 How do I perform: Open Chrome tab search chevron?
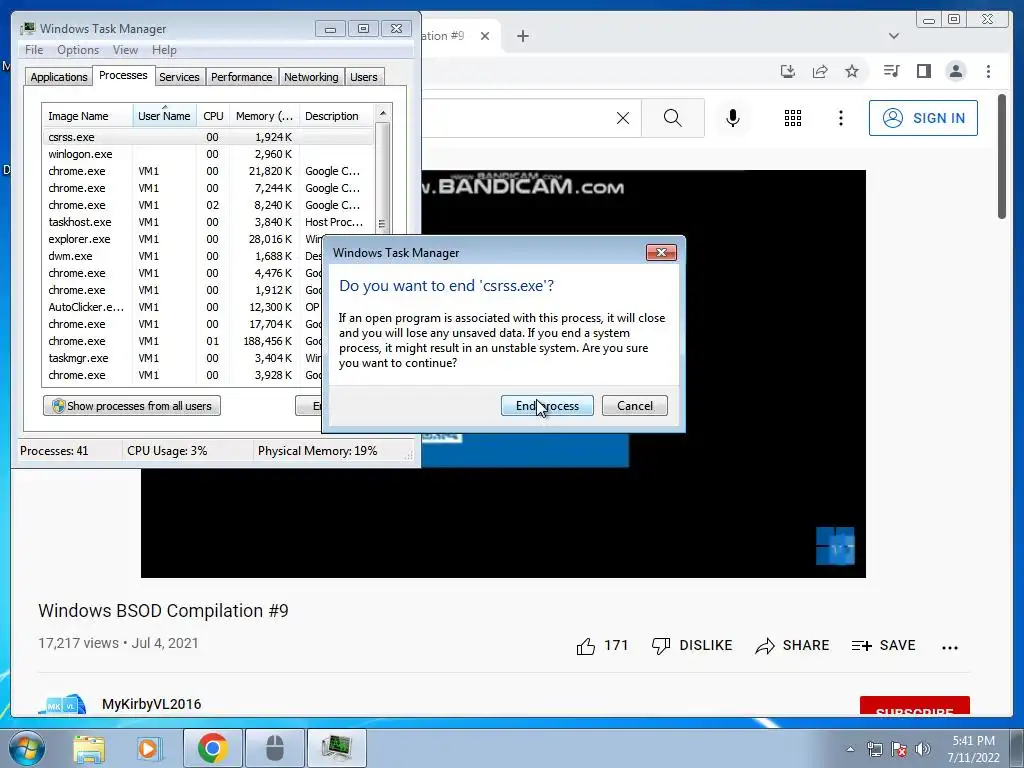click(x=894, y=36)
